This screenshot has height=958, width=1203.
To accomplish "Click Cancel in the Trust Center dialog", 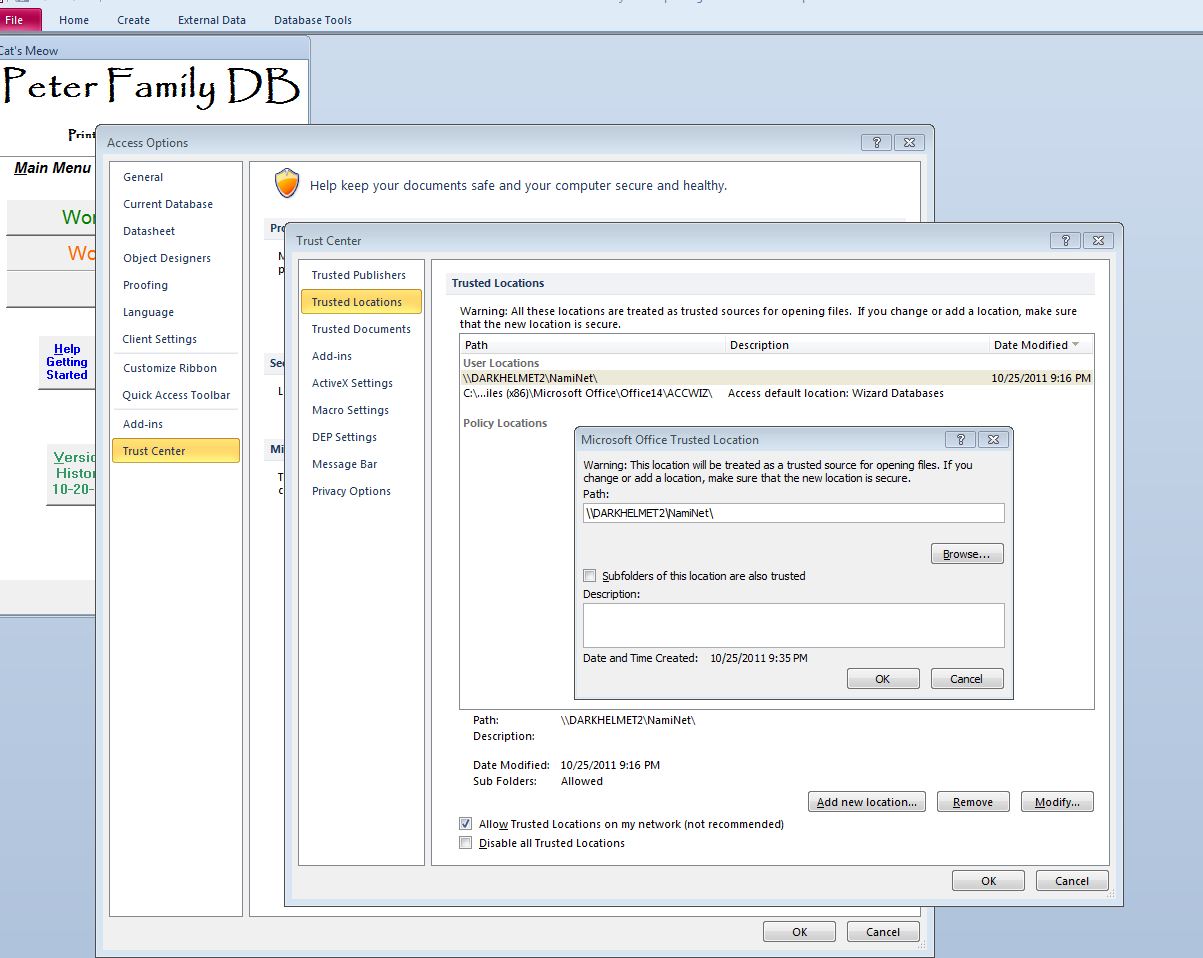I will (1072, 881).
